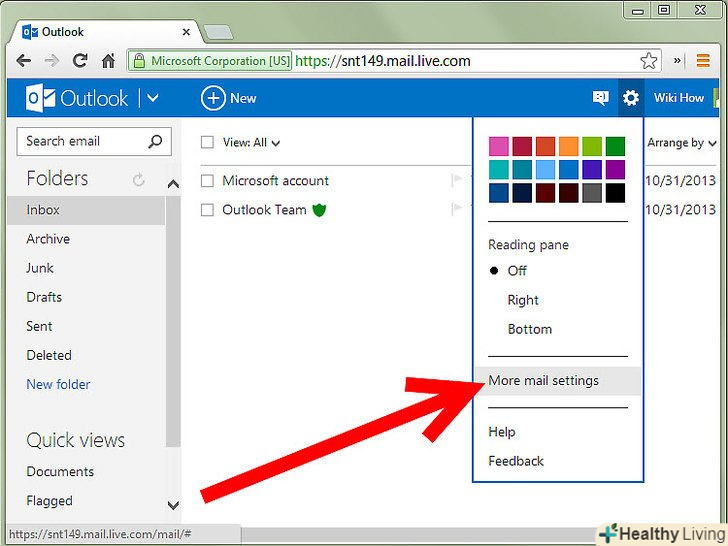This screenshot has height=546, width=728.
Task: Choose the light blue color swatch
Action: (546, 169)
